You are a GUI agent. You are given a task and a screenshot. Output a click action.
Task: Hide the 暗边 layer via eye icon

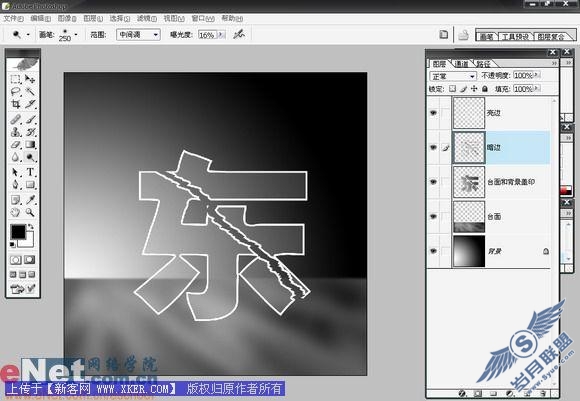click(x=433, y=147)
